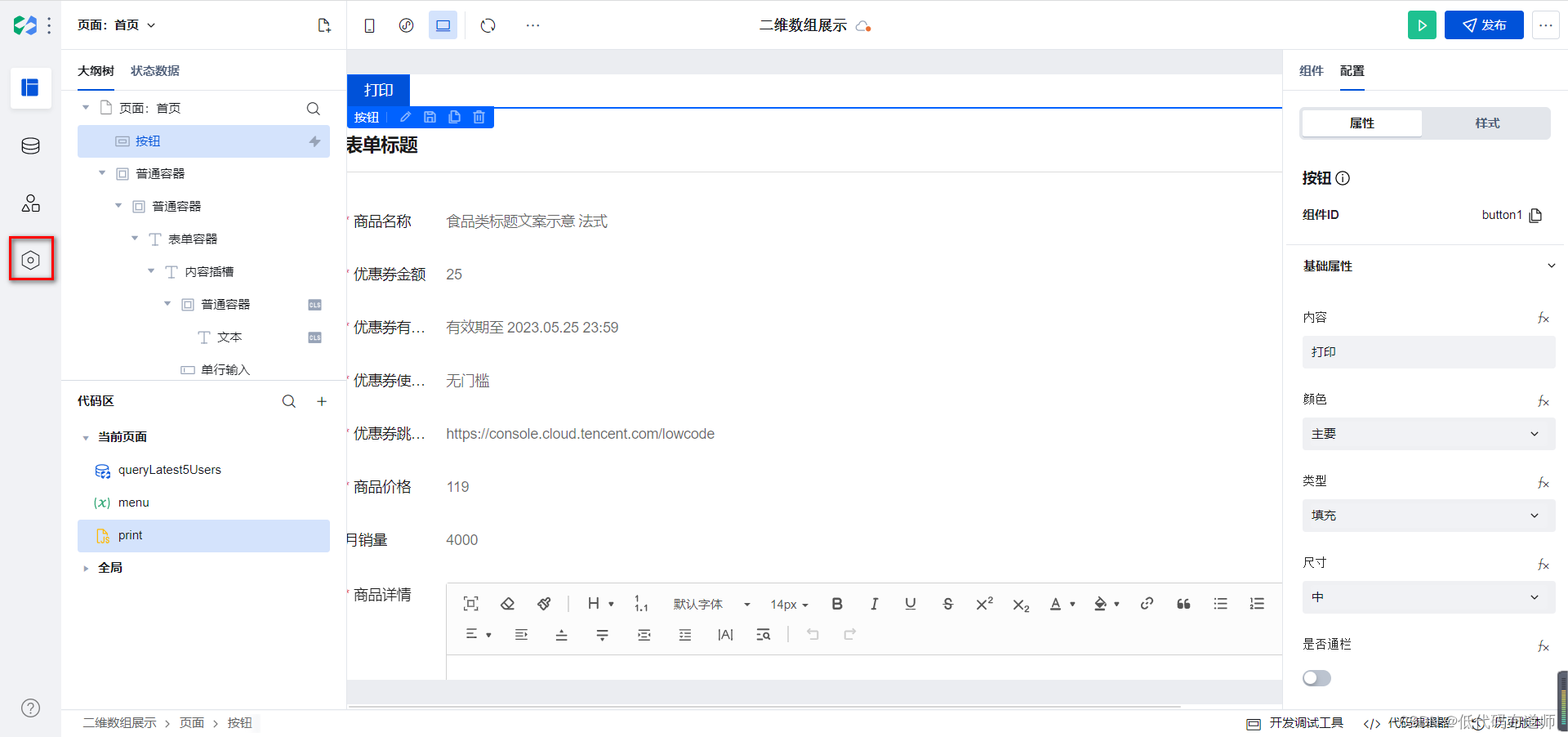Insert a link in the rich text editor
Viewport: 1568px width, 737px height.
point(1147,604)
